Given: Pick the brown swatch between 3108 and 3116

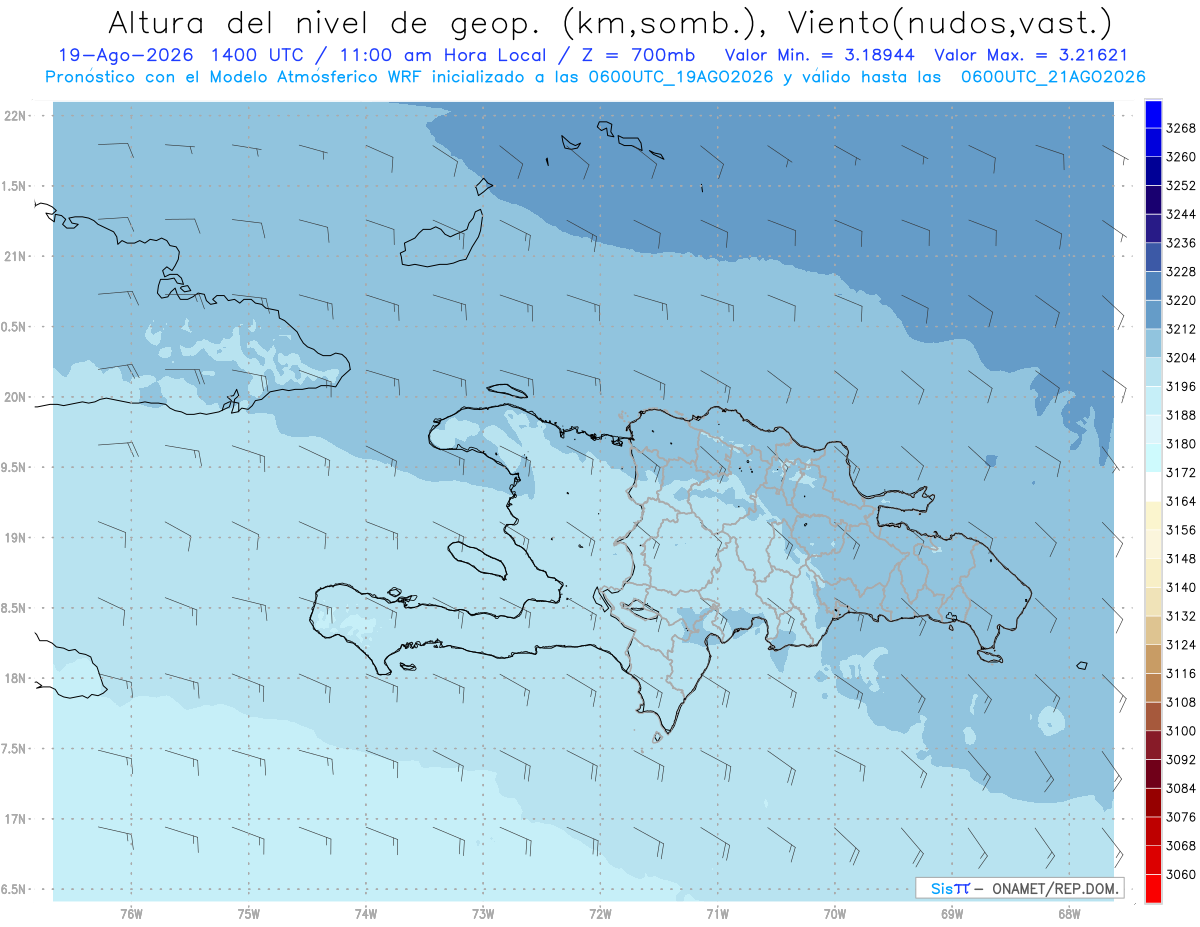Looking at the screenshot, I should click(1153, 688).
